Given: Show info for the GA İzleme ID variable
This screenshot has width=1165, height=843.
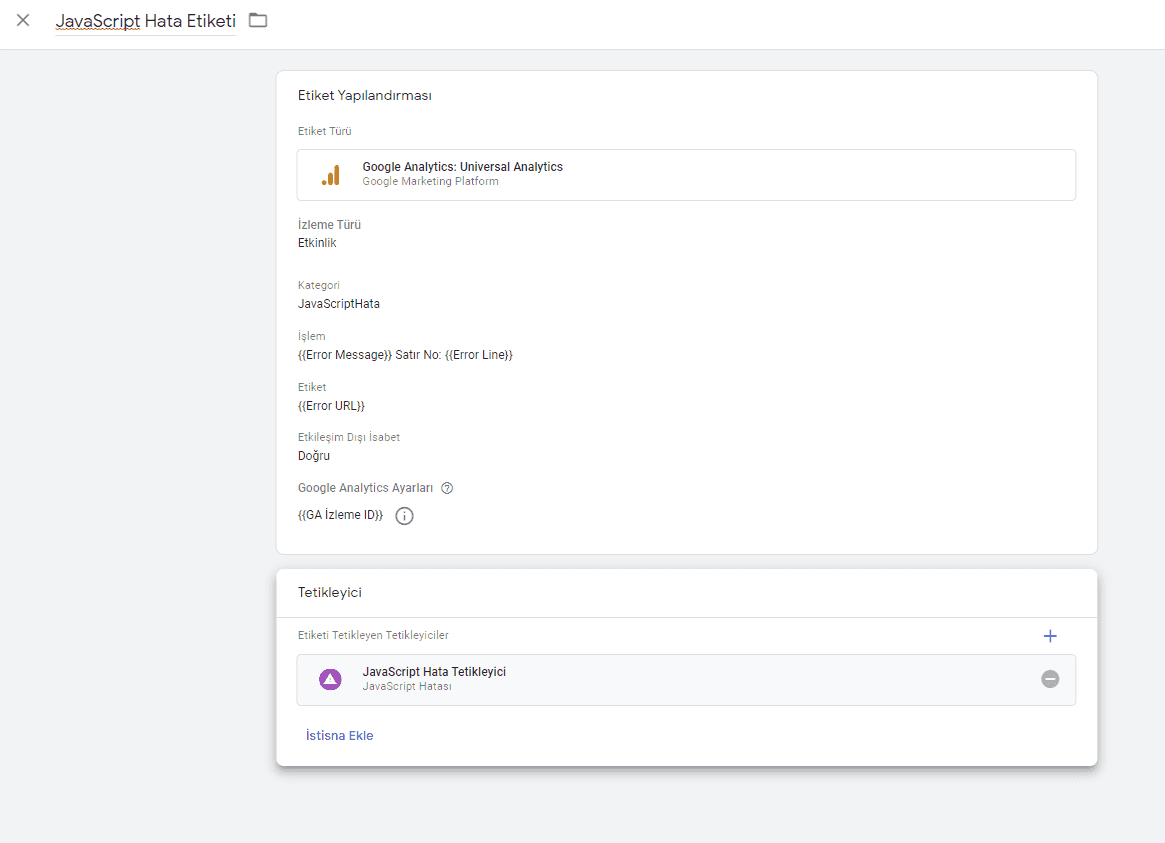Looking at the screenshot, I should click(404, 516).
